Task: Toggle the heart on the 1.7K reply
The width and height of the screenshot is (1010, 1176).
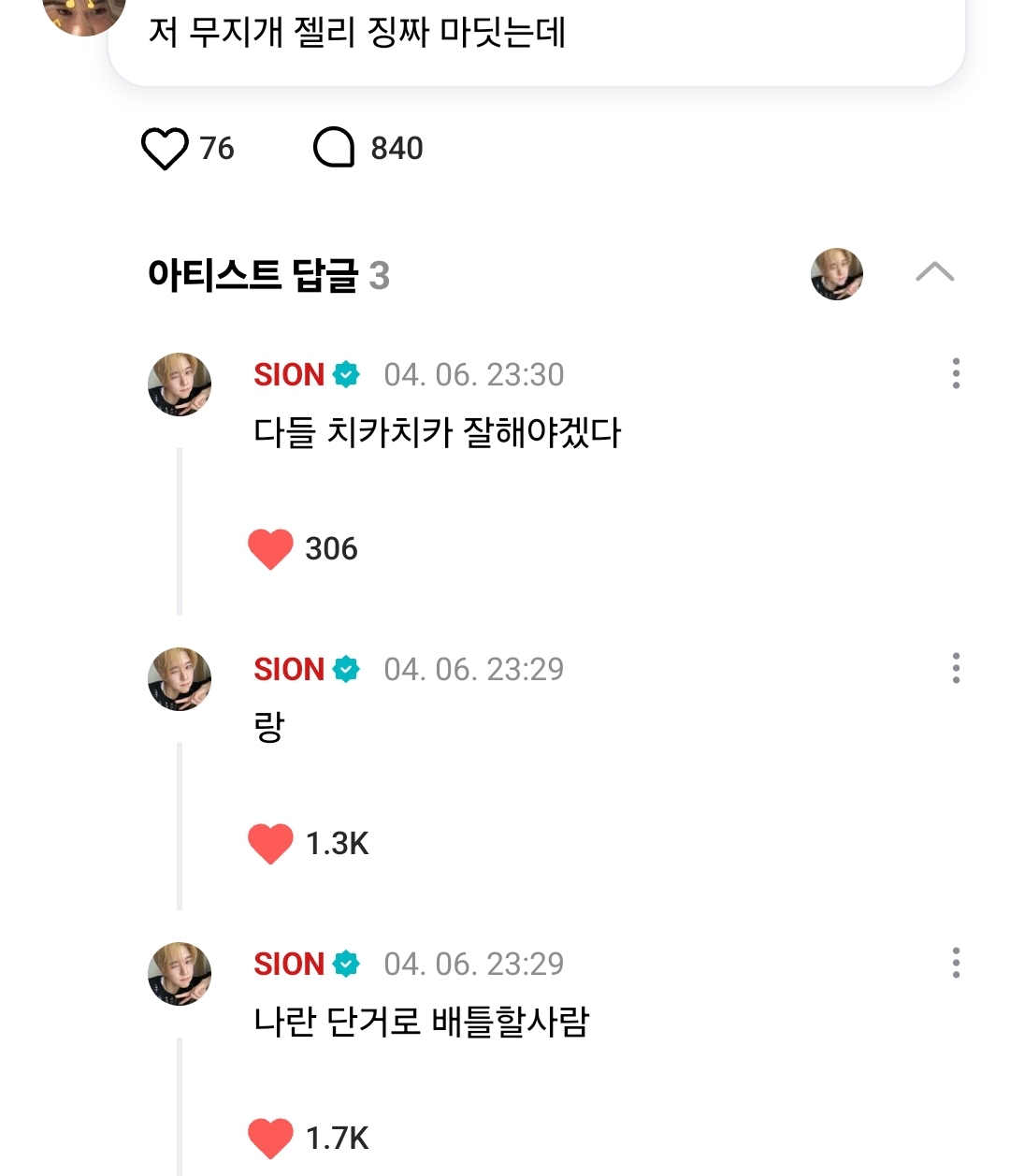Action: [x=271, y=1138]
